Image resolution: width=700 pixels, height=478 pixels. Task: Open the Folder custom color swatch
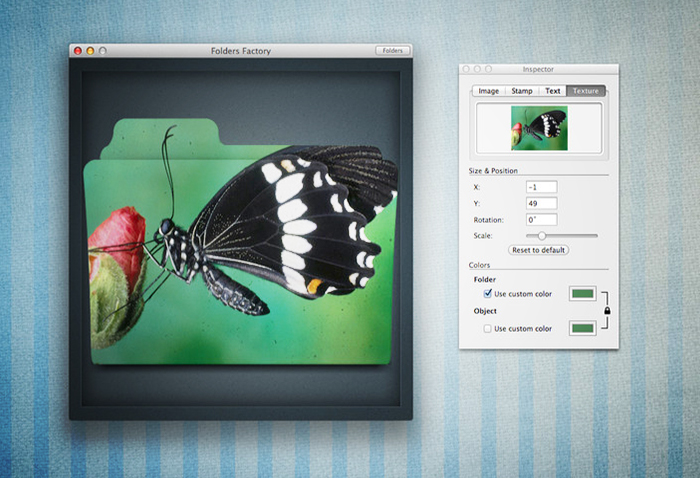coord(583,294)
